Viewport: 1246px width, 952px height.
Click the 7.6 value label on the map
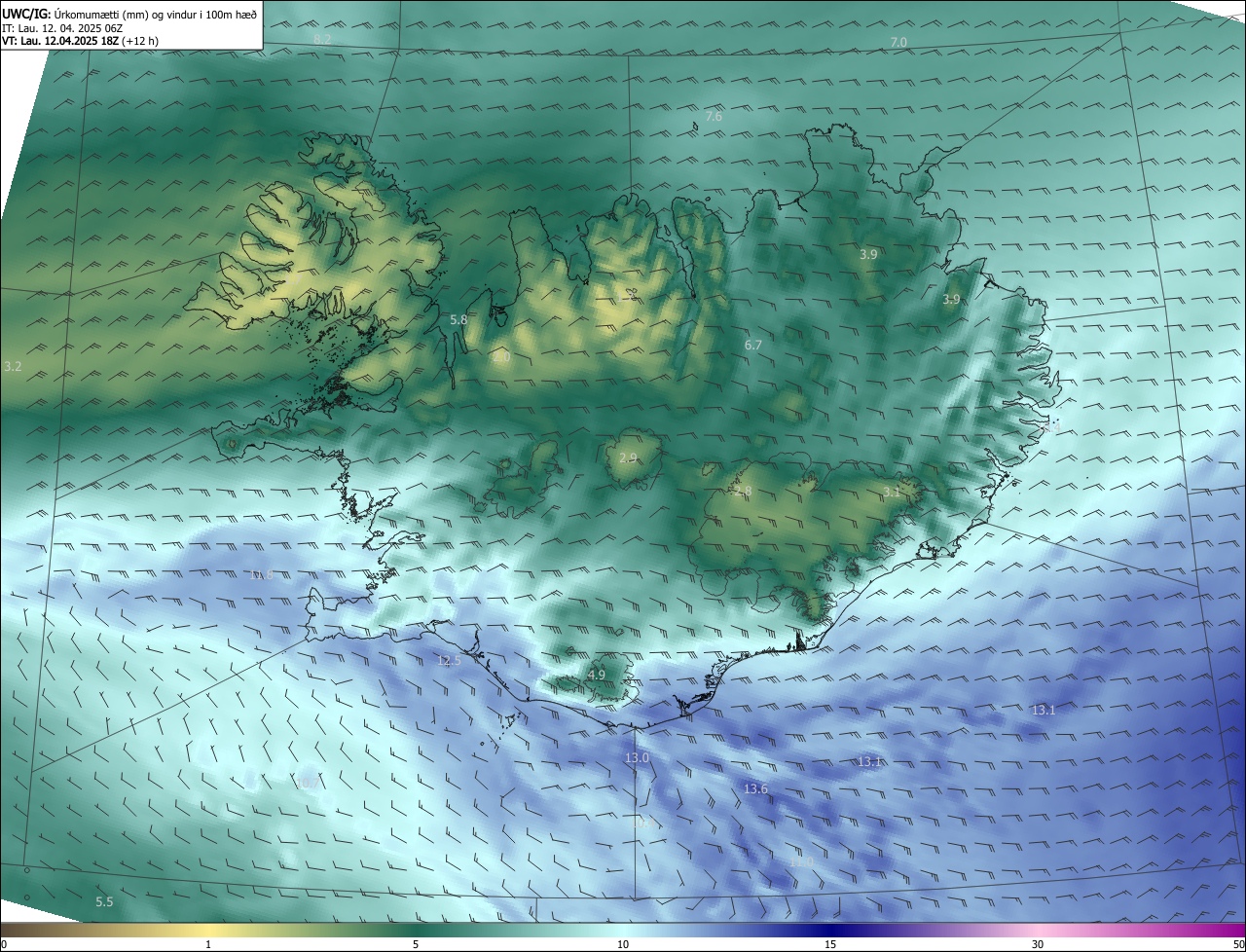click(x=714, y=117)
